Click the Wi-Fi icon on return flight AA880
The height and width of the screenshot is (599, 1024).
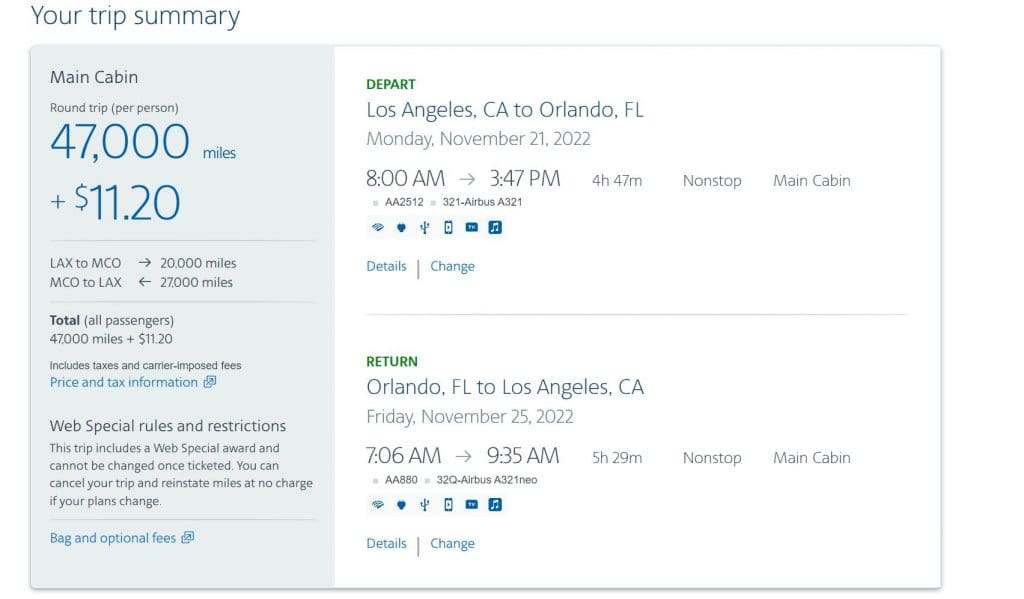(x=377, y=504)
